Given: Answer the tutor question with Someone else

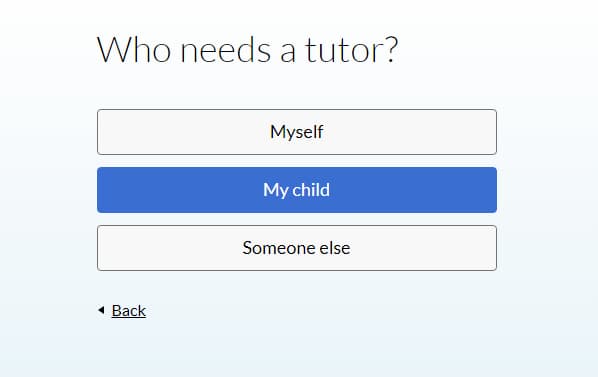Looking at the screenshot, I should click(297, 248).
